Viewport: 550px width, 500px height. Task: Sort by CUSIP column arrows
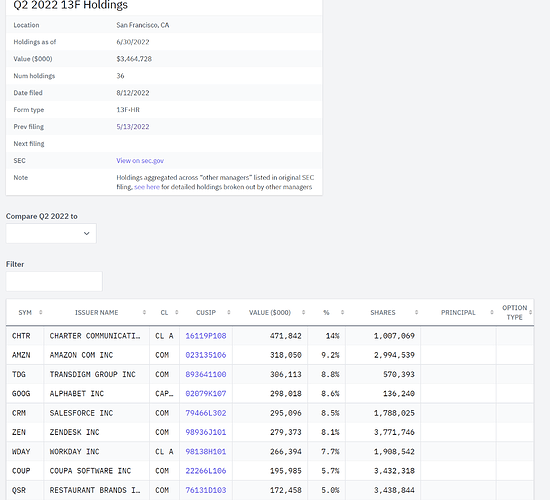(x=229, y=313)
